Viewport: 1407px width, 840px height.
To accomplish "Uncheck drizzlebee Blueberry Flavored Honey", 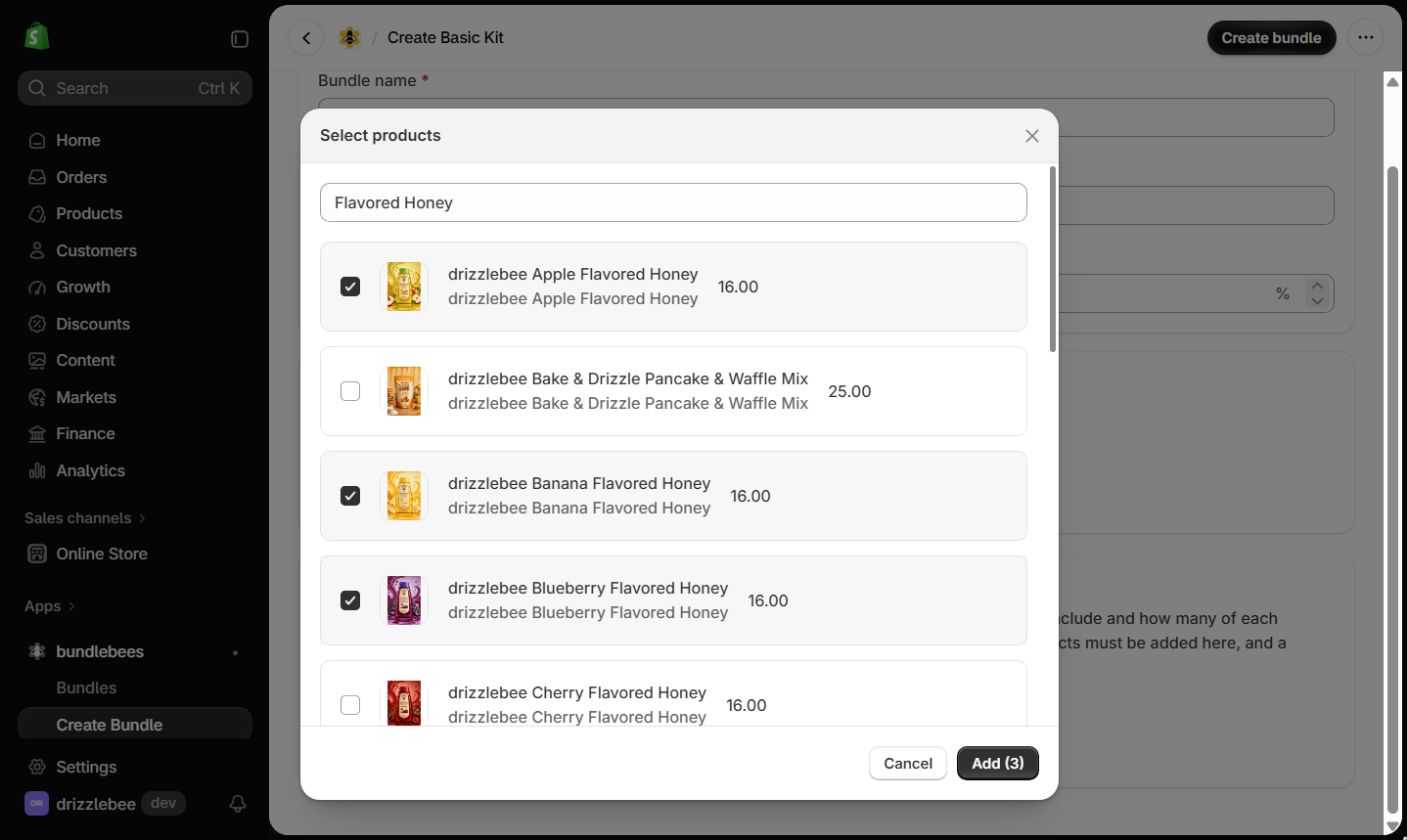I will click(350, 600).
